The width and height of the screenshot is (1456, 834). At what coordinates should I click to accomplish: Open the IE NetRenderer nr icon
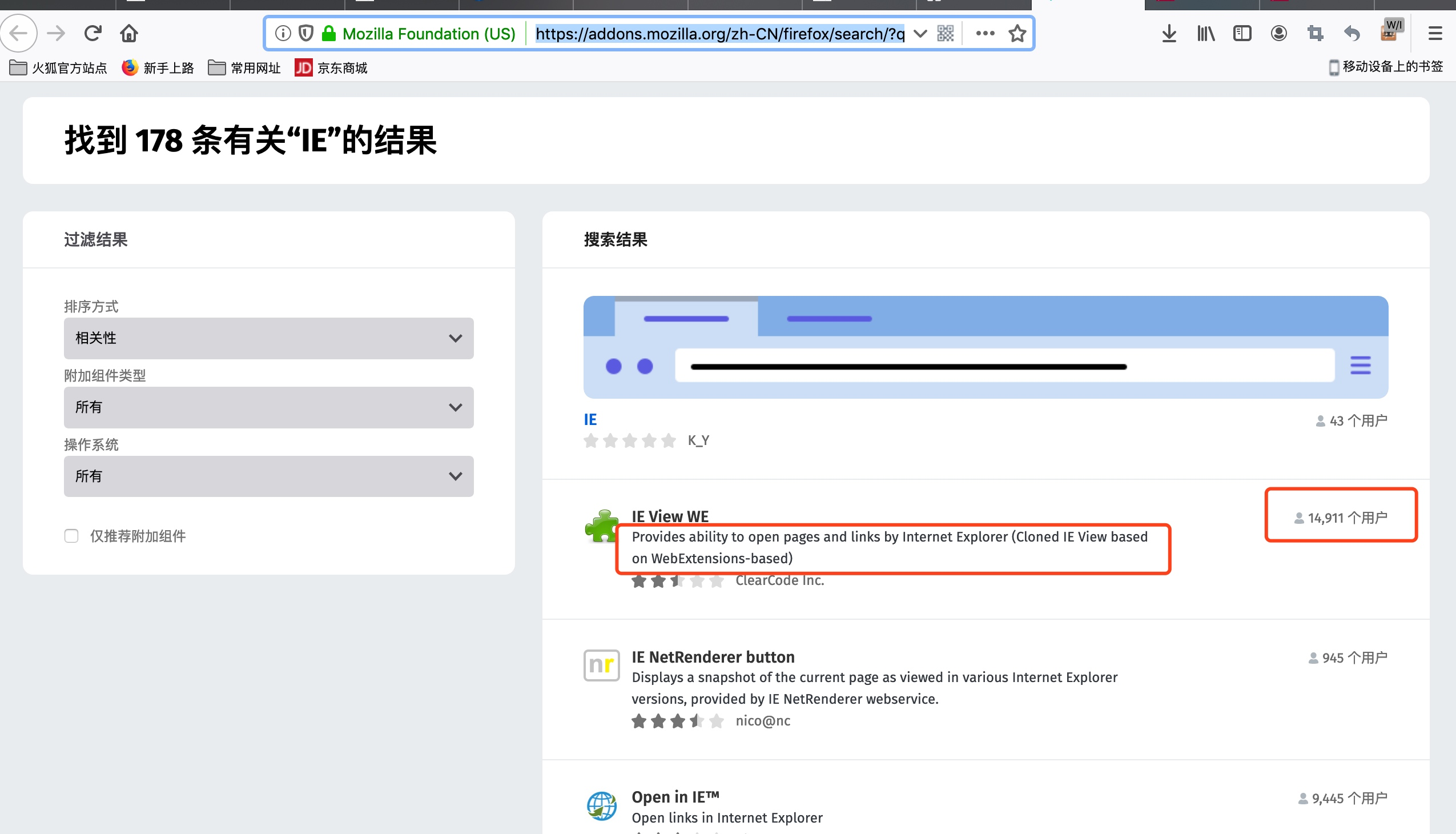(602, 665)
